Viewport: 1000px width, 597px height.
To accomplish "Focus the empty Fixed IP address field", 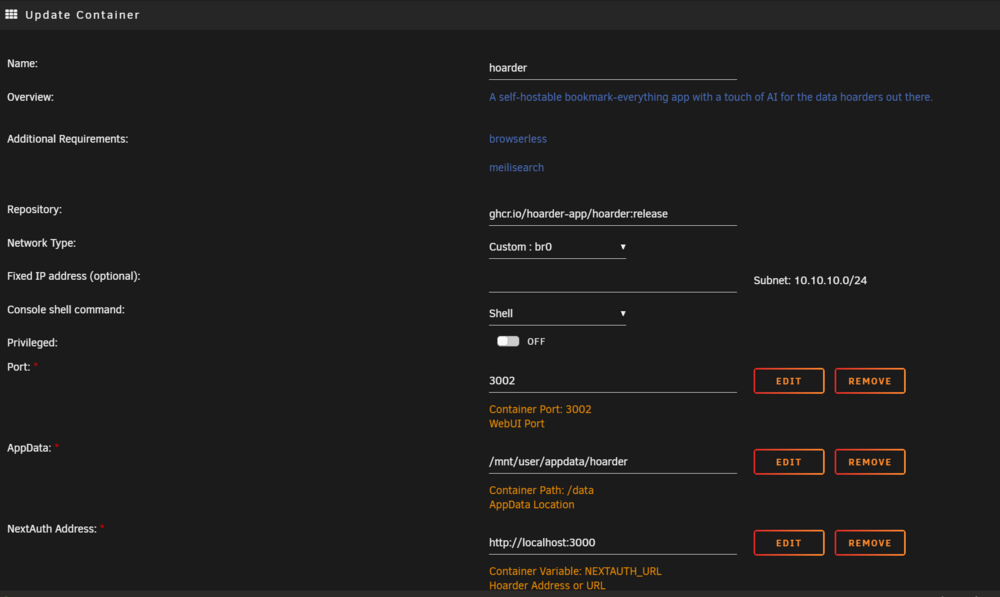I will pos(612,281).
